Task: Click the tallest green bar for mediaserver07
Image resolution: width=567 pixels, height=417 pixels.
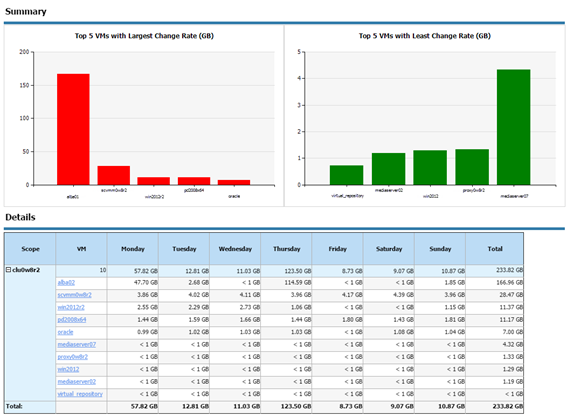Action: click(x=513, y=127)
